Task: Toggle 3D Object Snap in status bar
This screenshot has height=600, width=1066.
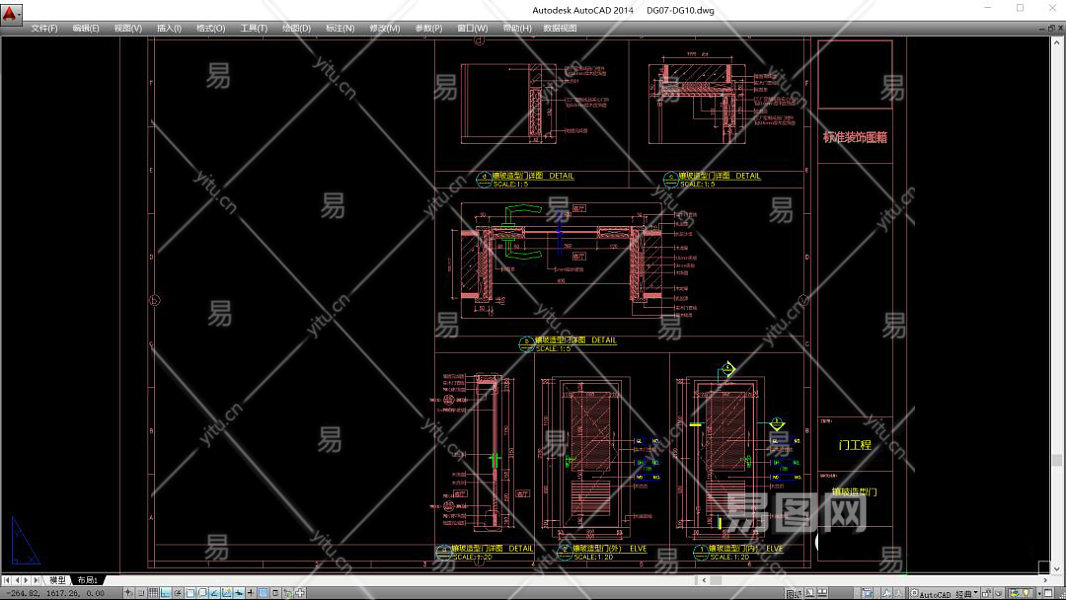Action: click(x=202, y=593)
